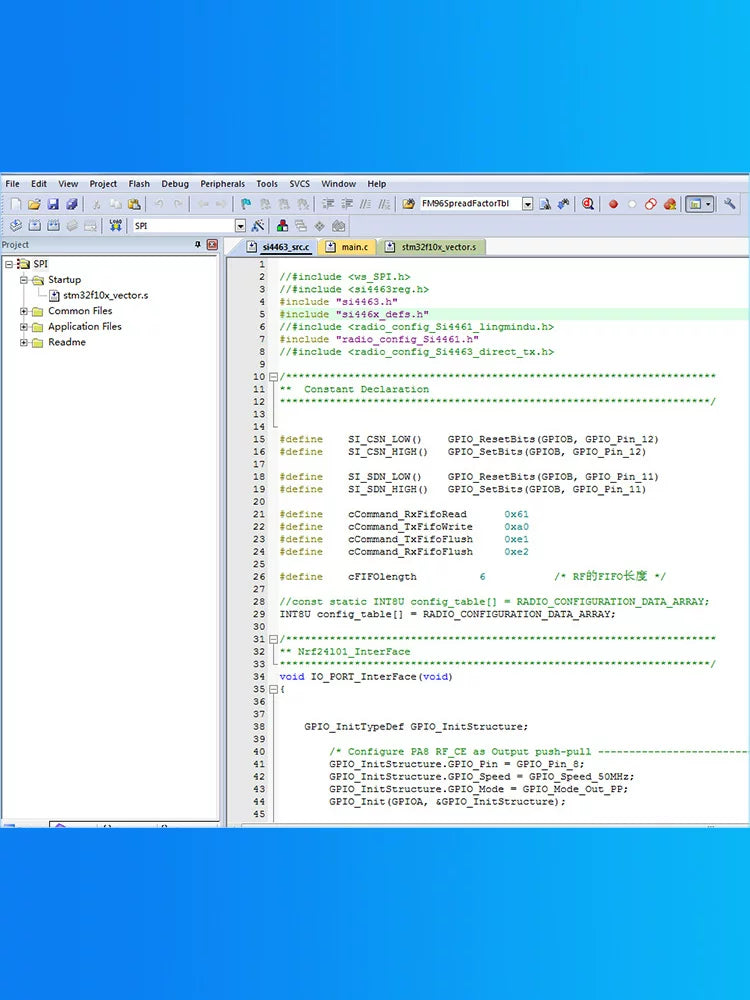Screen dimensions: 750x1000
Task: Click the SPI target name field
Action: (x=184, y=226)
